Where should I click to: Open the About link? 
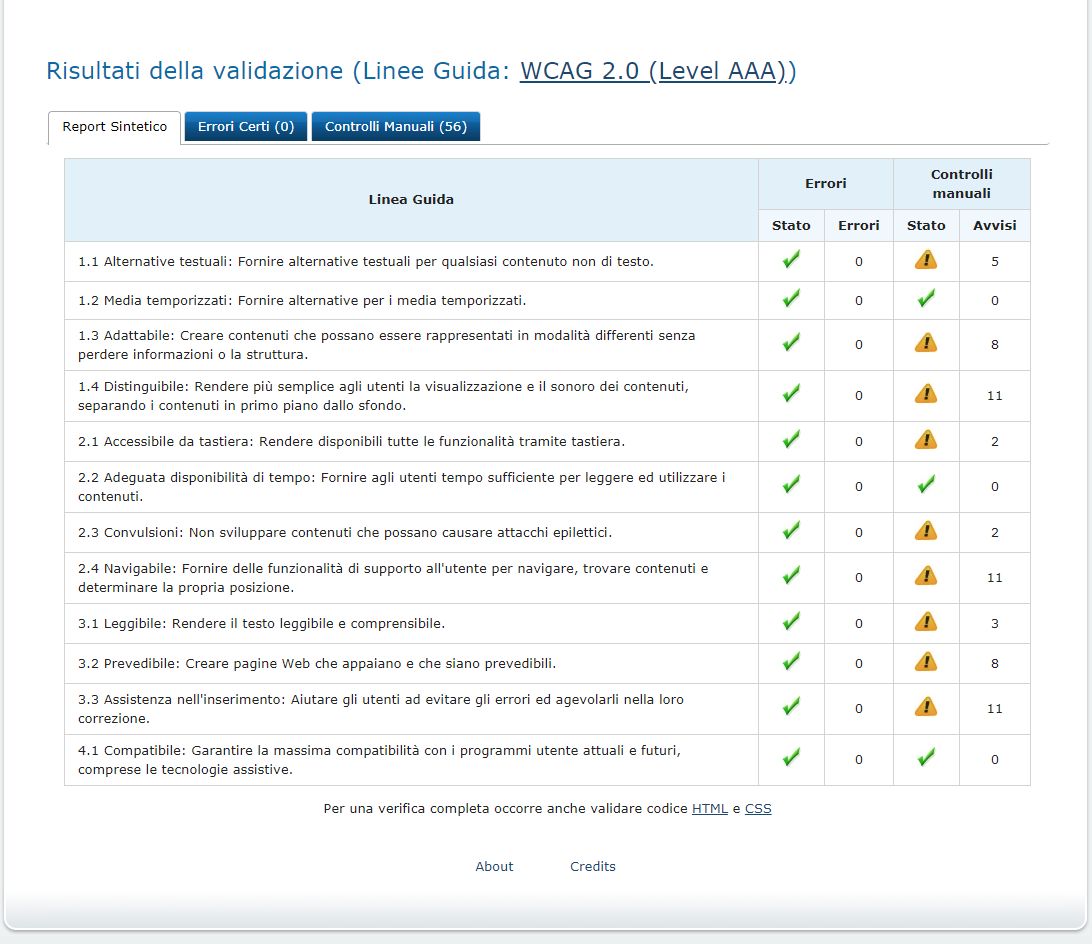point(494,866)
